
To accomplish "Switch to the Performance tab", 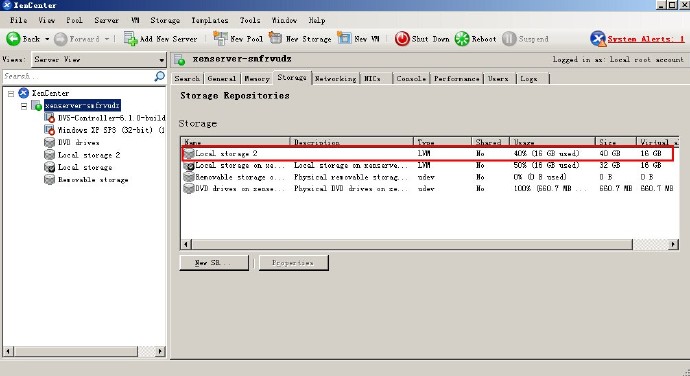I will [456, 78].
